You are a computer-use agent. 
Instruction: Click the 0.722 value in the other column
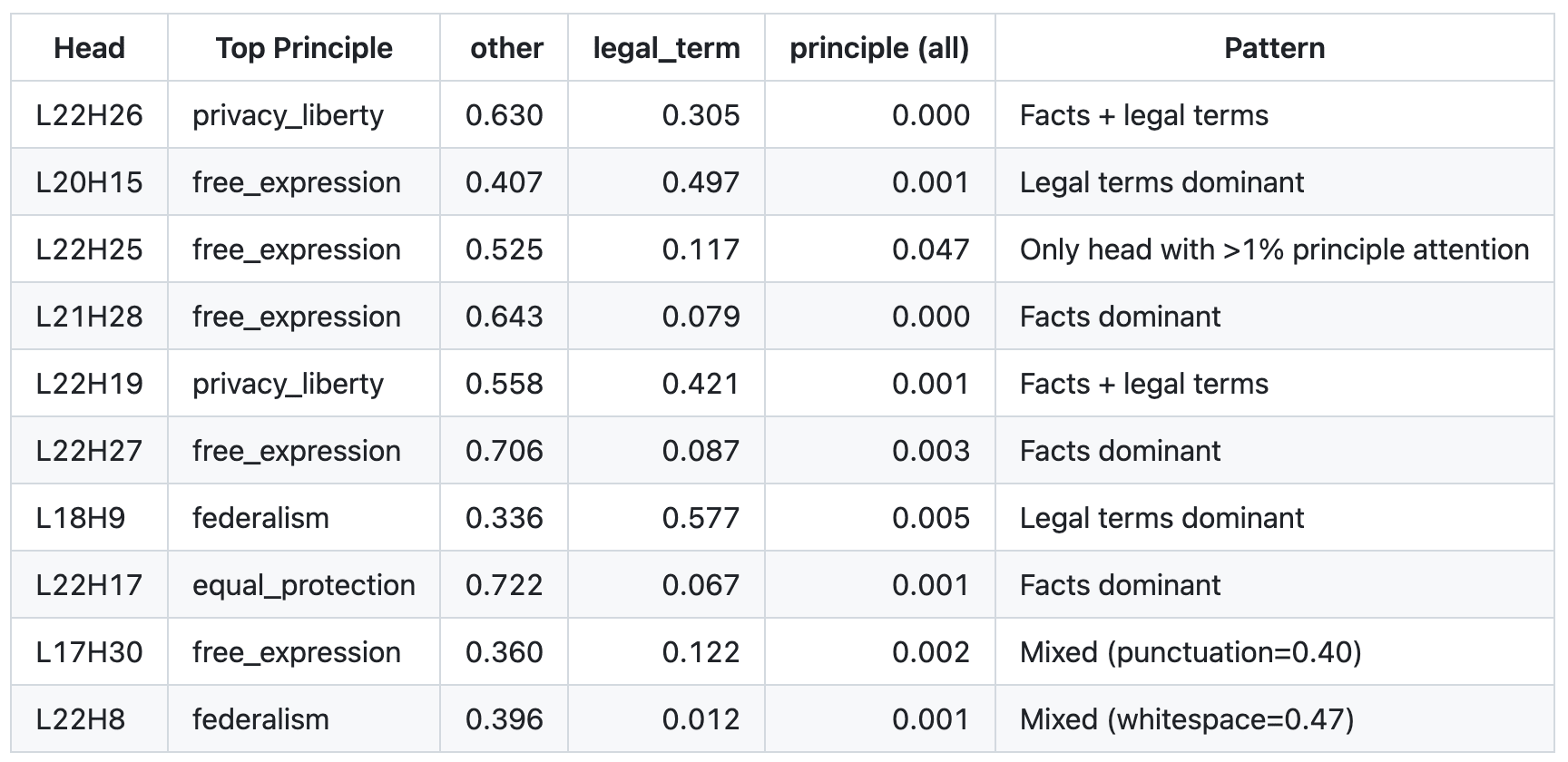click(504, 585)
